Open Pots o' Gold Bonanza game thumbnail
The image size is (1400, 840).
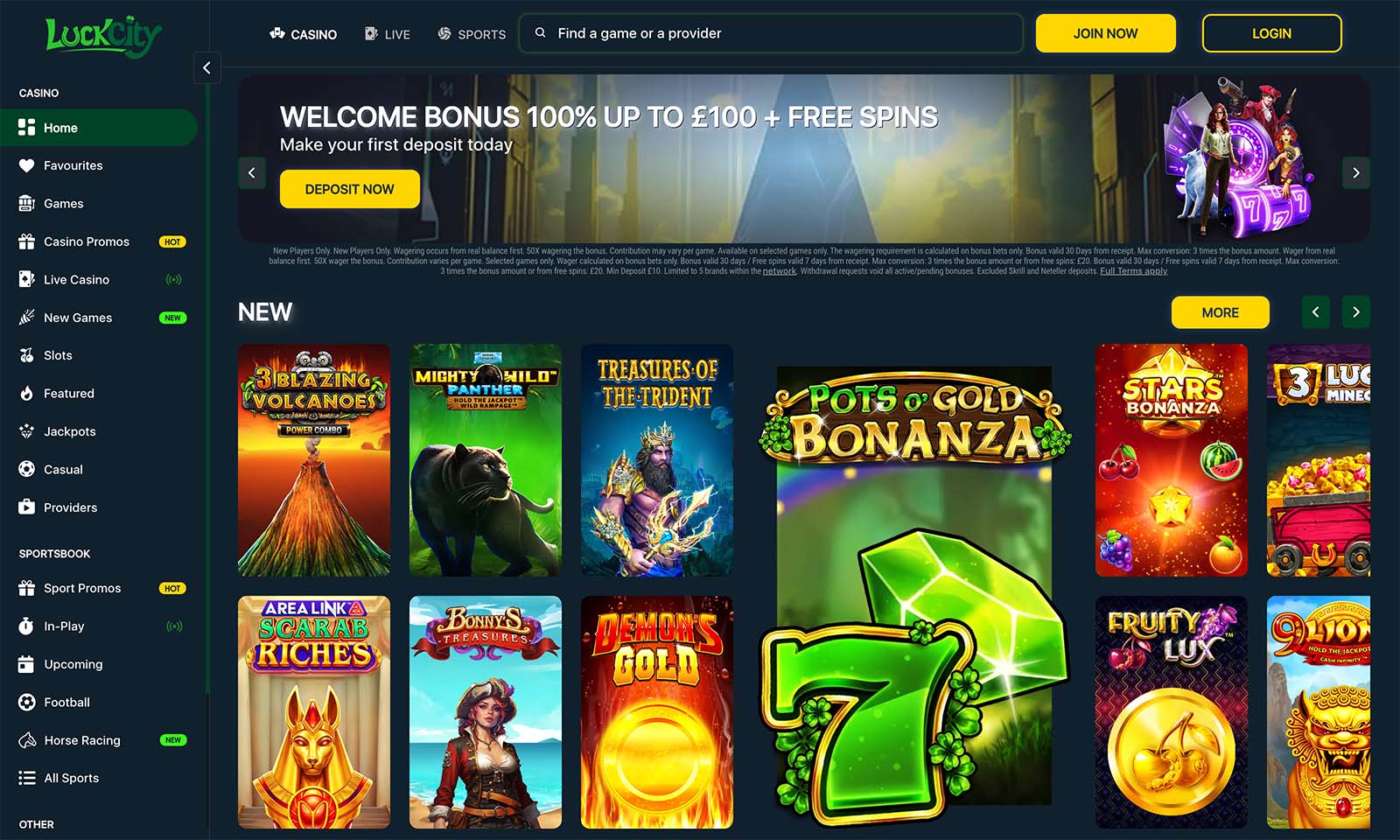point(914,586)
